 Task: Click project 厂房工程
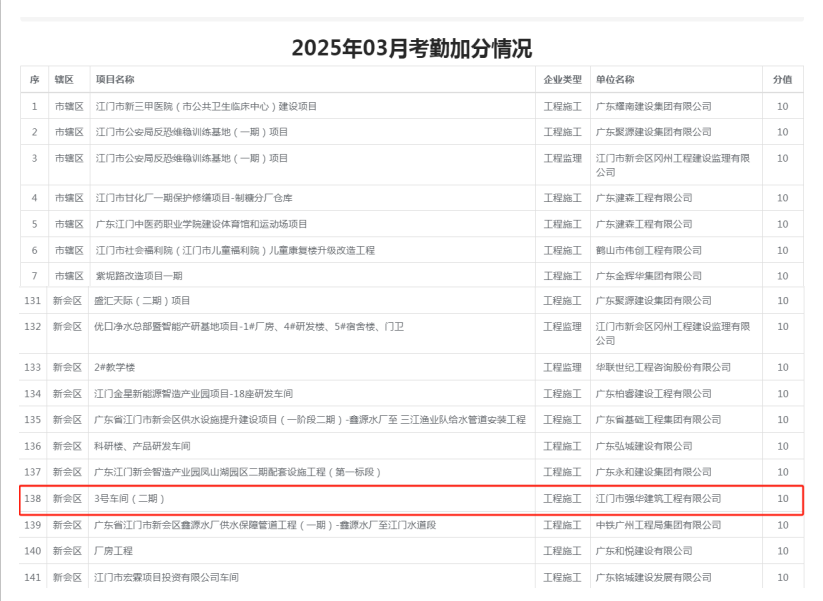click(x=113, y=551)
